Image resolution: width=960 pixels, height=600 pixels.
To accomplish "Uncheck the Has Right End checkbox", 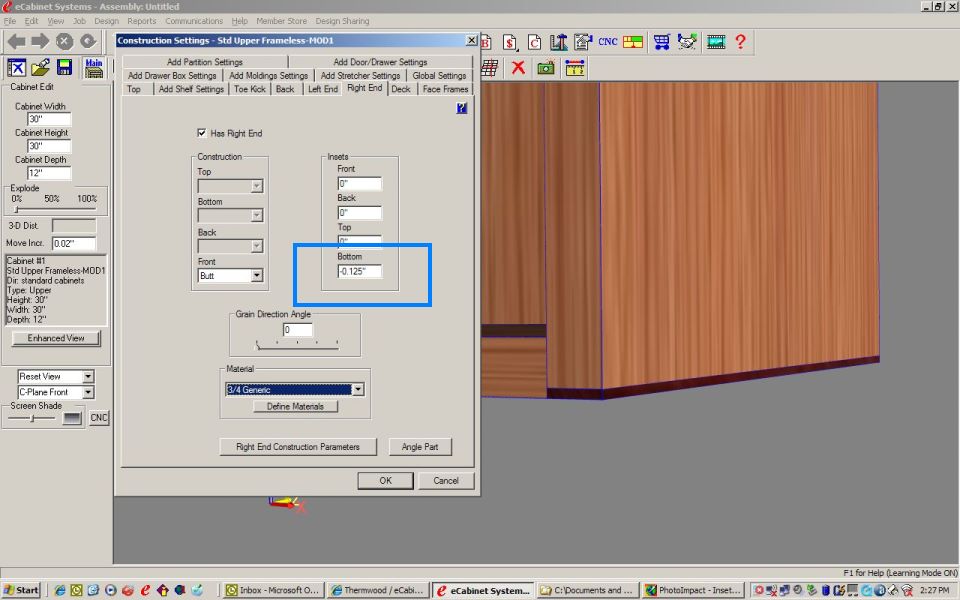I will pyautogui.click(x=201, y=133).
